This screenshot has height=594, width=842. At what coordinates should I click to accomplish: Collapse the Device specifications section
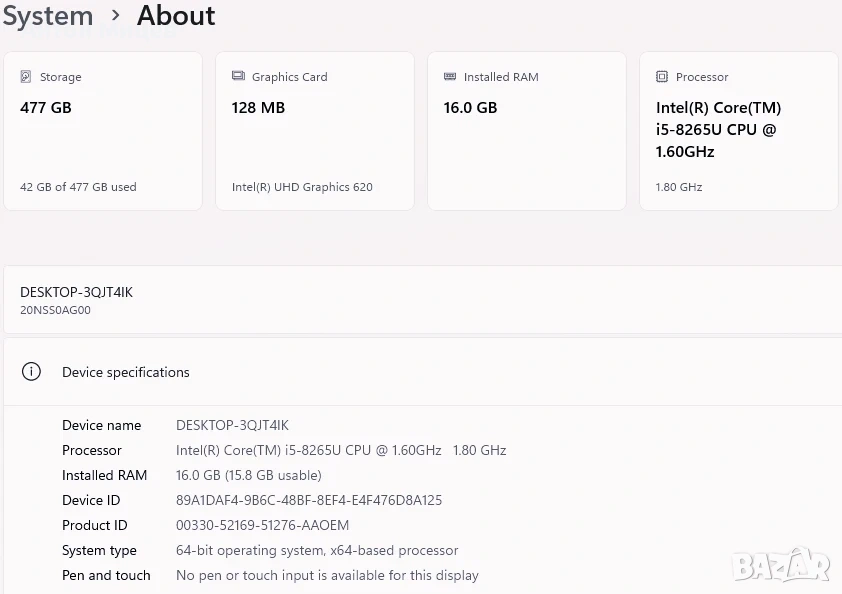point(126,372)
